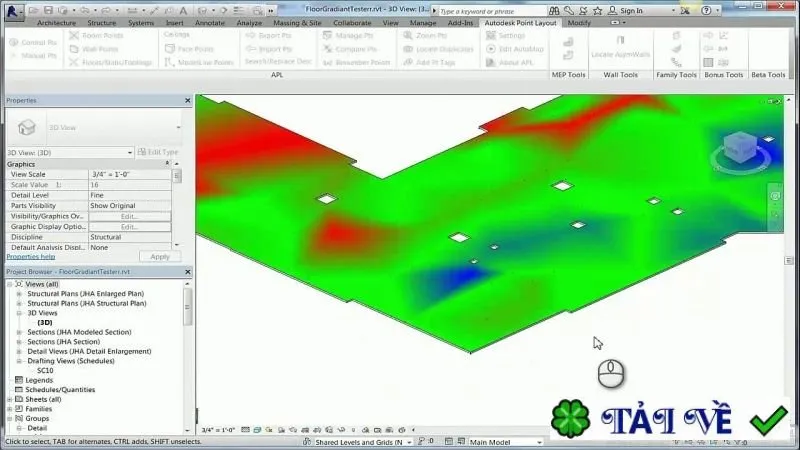The image size is (800, 450).
Task: Expand the Structural Plans (JHA Enlarged Plan) node
Action: pos(19,294)
